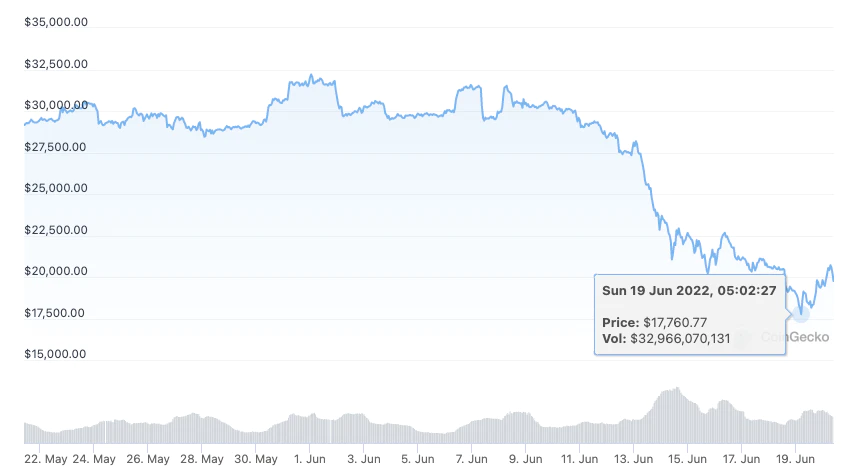This screenshot has height=475, width=843.
Task: Click the CoinGecko watermark logo
Action: (783, 337)
